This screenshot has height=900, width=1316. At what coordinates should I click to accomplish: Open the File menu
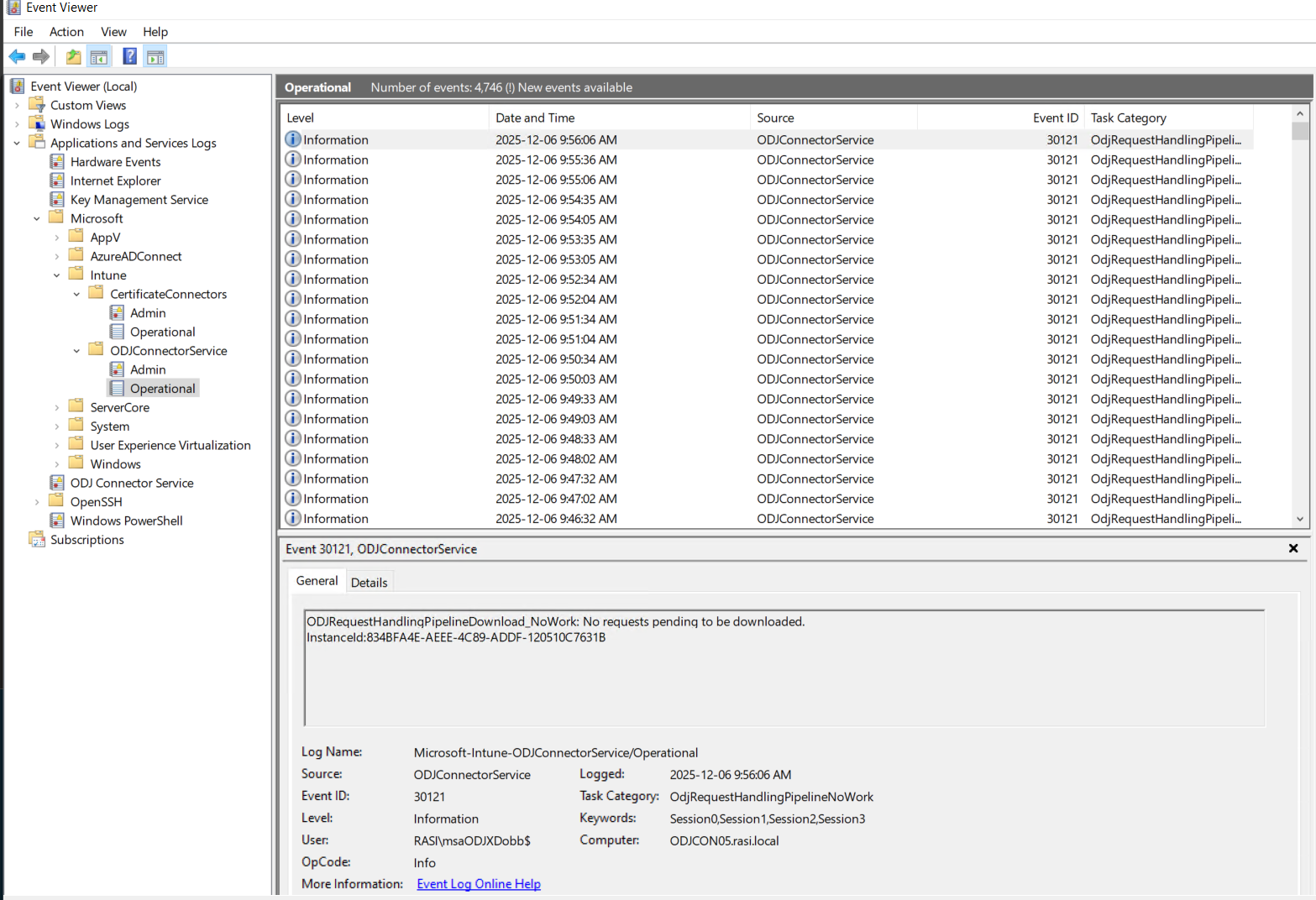coord(24,32)
